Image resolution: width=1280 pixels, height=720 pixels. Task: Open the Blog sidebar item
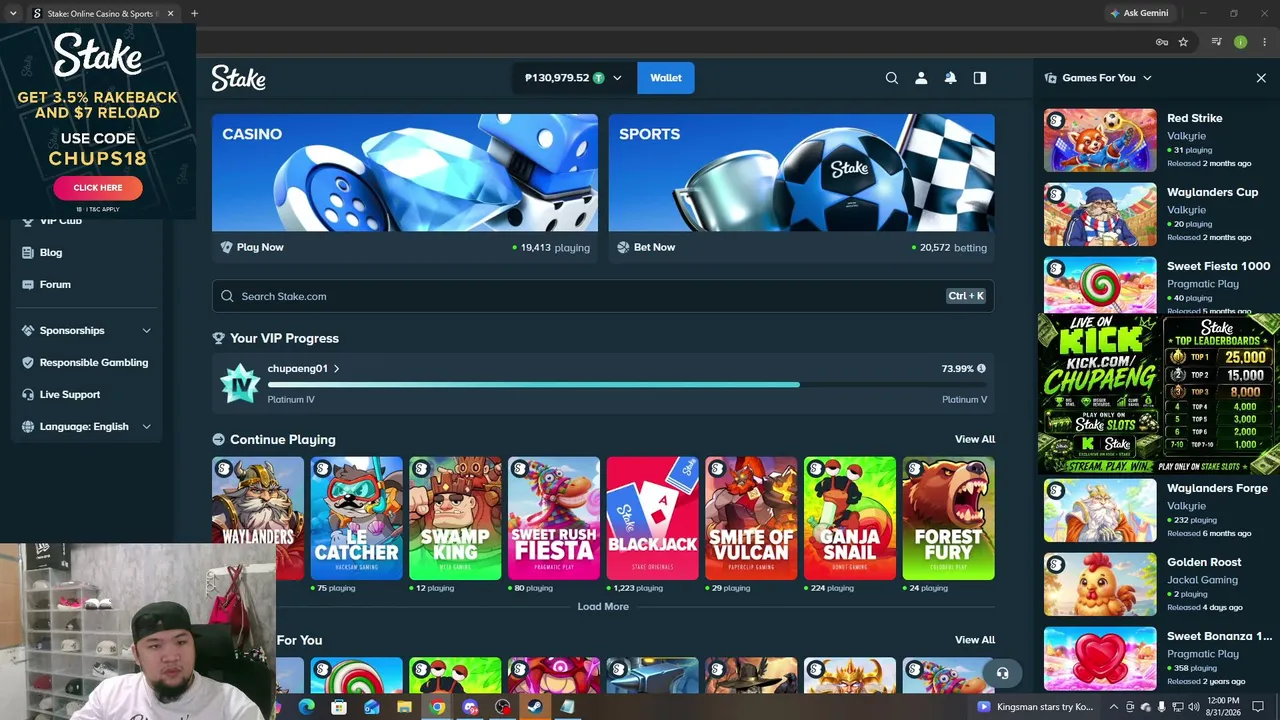pos(51,253)
